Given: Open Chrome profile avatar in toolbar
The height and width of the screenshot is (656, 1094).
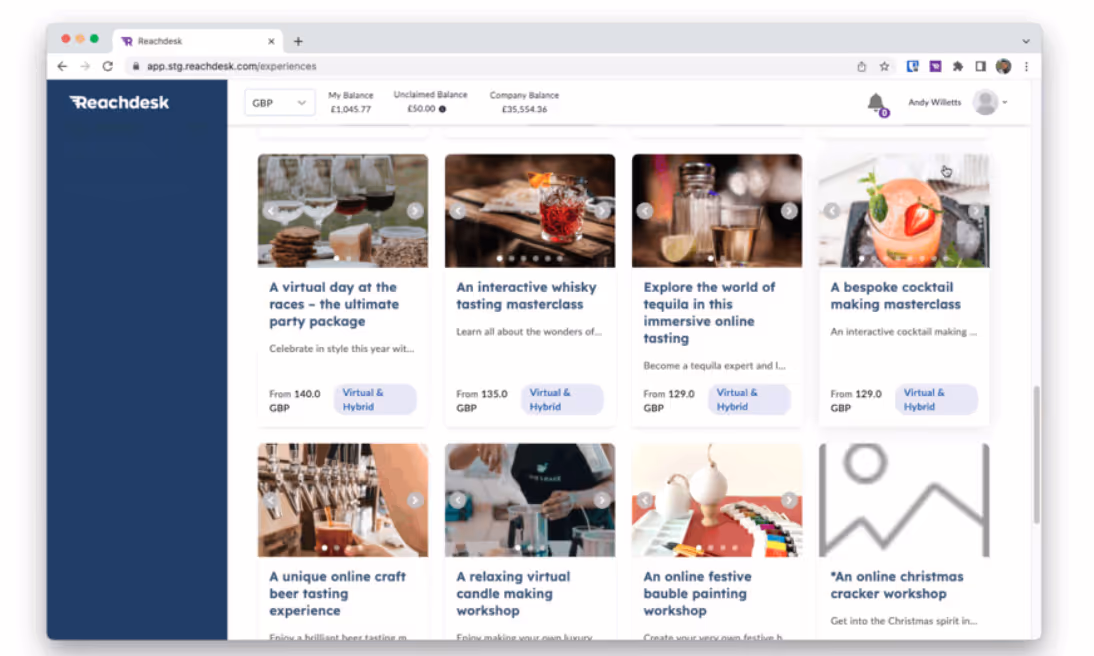Looking at the screenshot, I should coord(1003,66).
